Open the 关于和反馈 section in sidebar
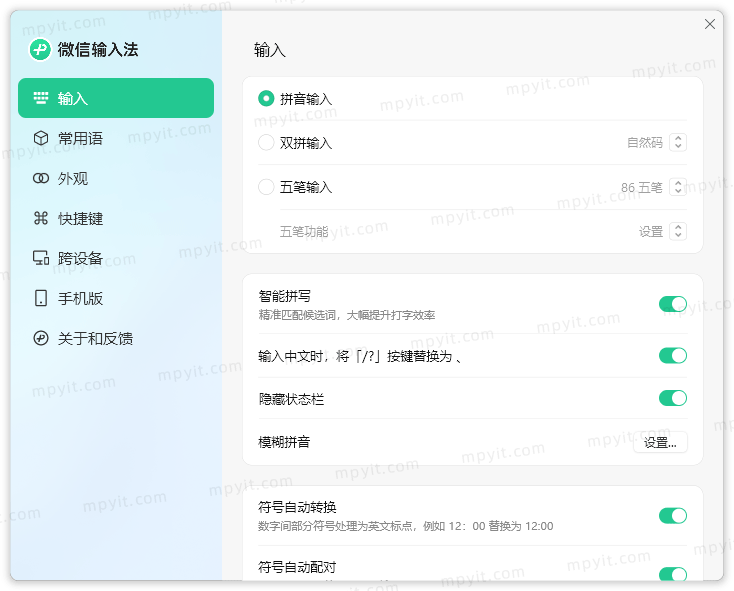The image size is (734, 591). [x=116, y=338]
